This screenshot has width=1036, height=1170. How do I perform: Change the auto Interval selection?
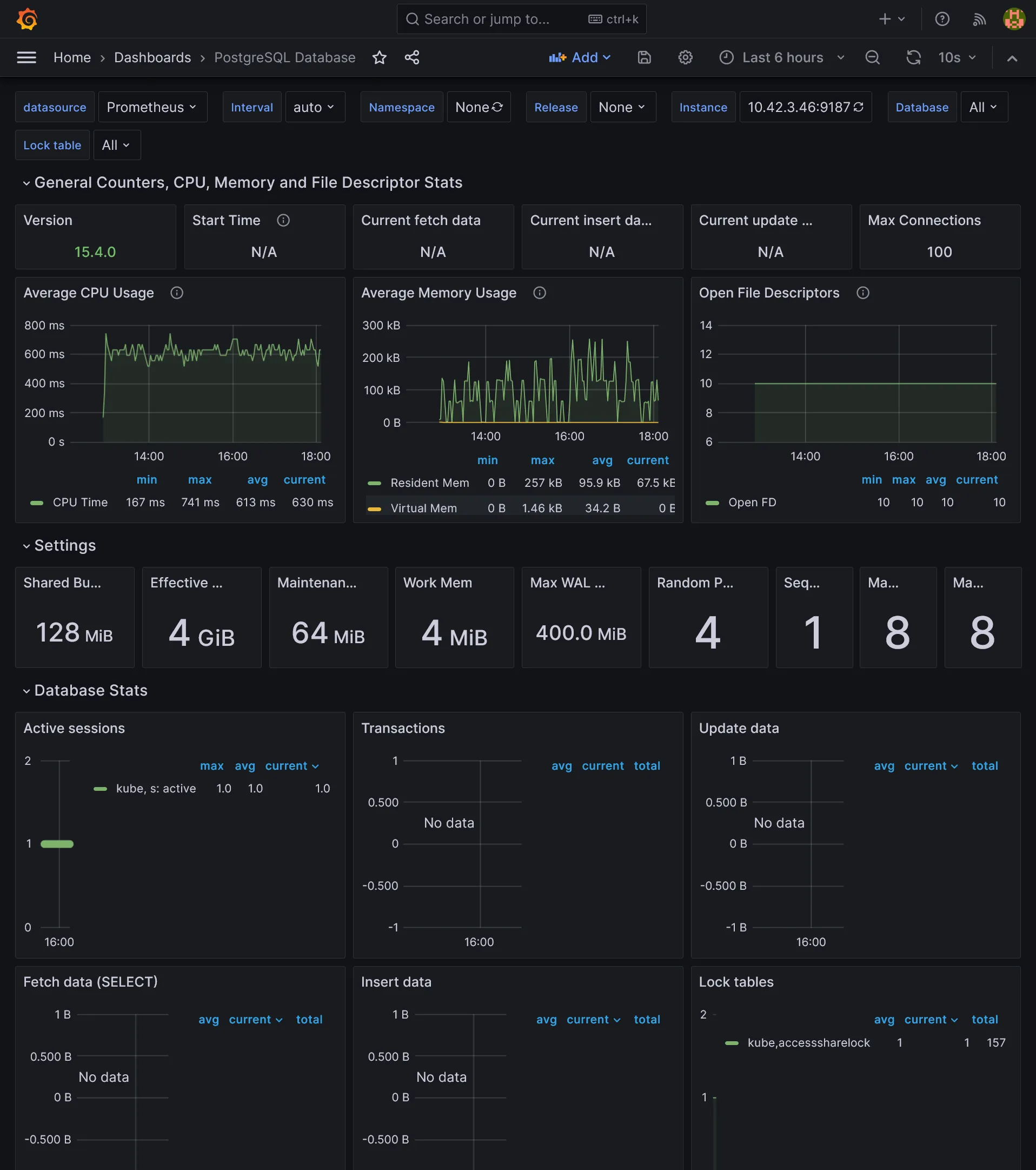pyautogui.click(x=314, y=107)
